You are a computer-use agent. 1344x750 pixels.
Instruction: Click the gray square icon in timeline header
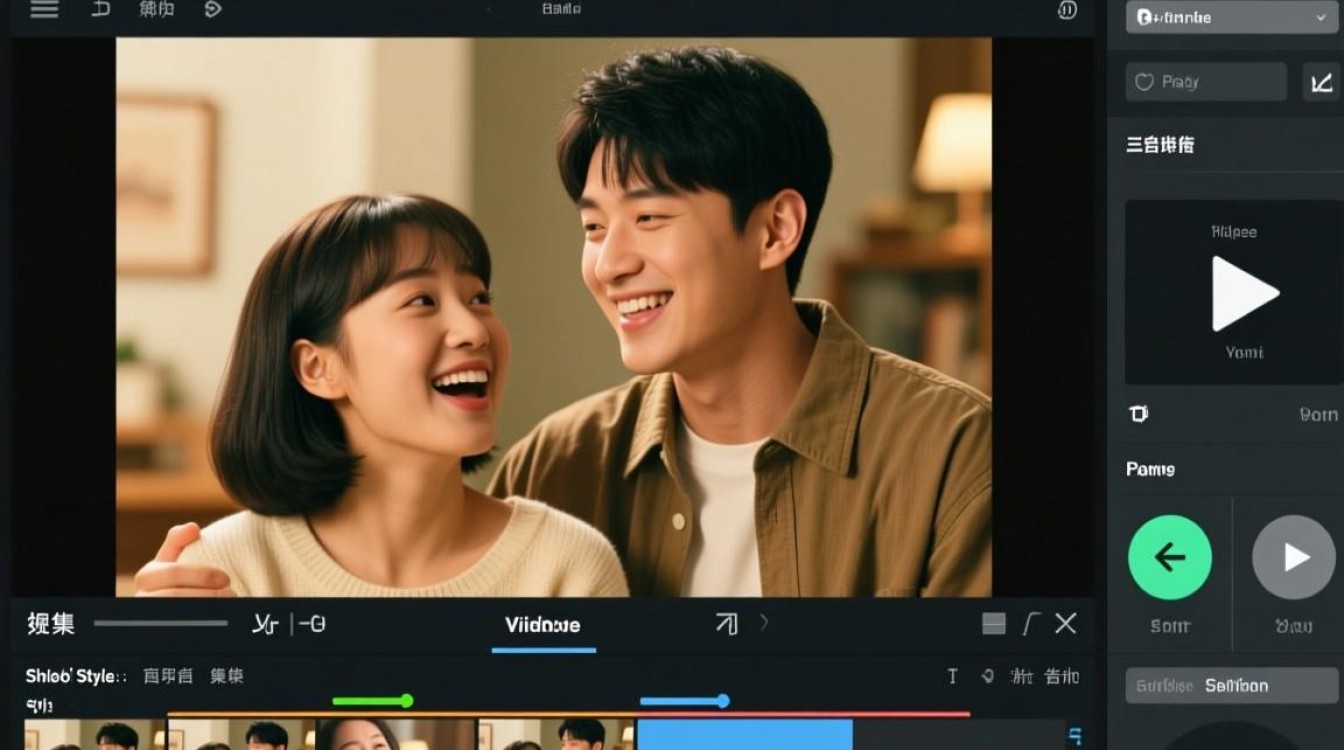994,625
